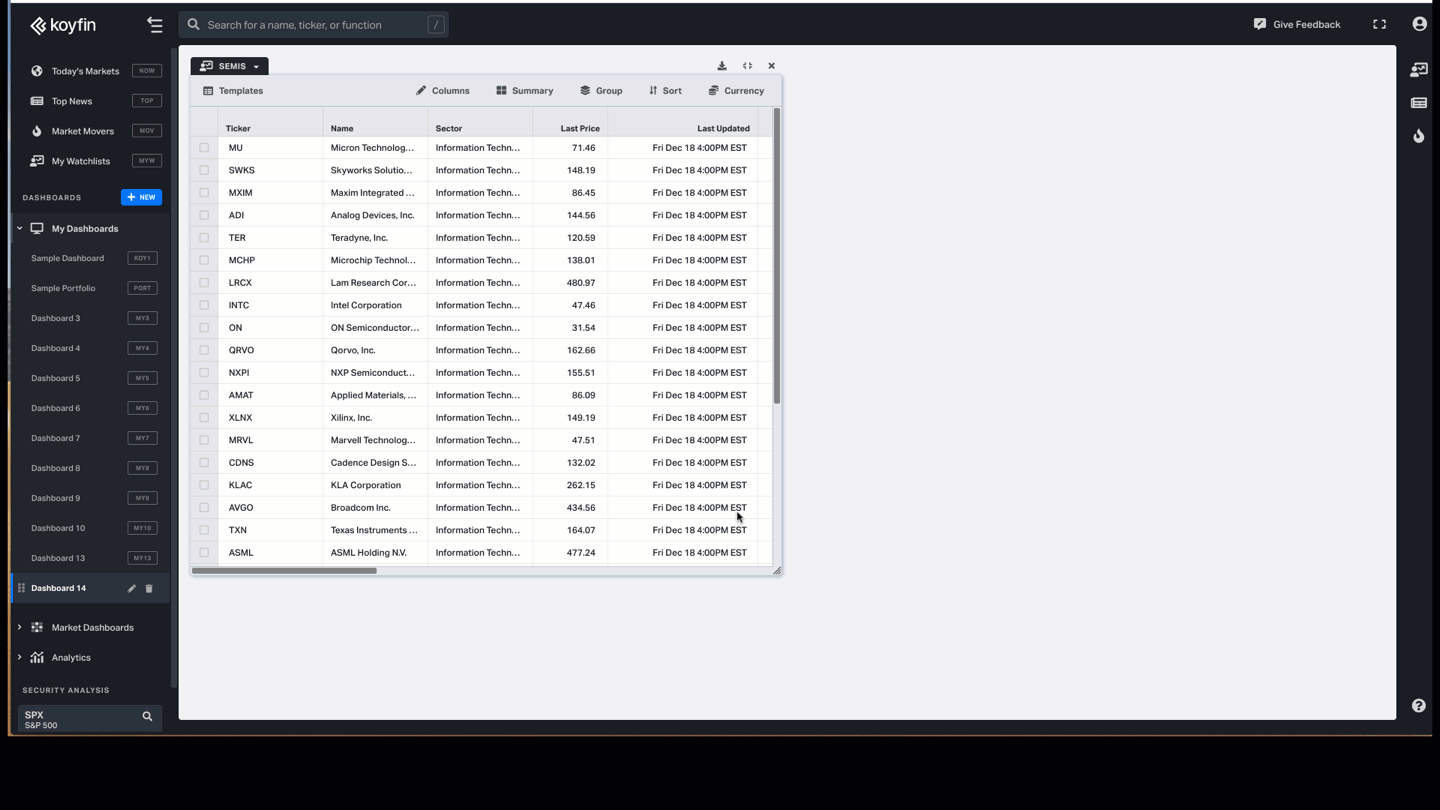Screen dimensions: 1440x810
Task: Open the news panel icon on right rail
Action: [1418, 103]
